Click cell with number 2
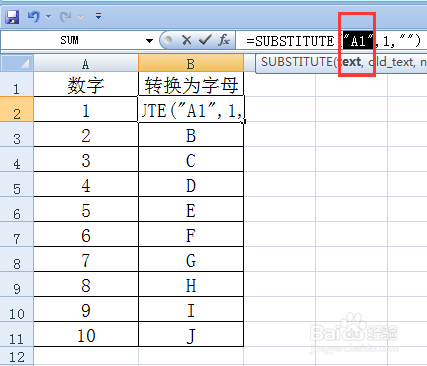This screenshot has height=366, width=427. coord(86,134)
